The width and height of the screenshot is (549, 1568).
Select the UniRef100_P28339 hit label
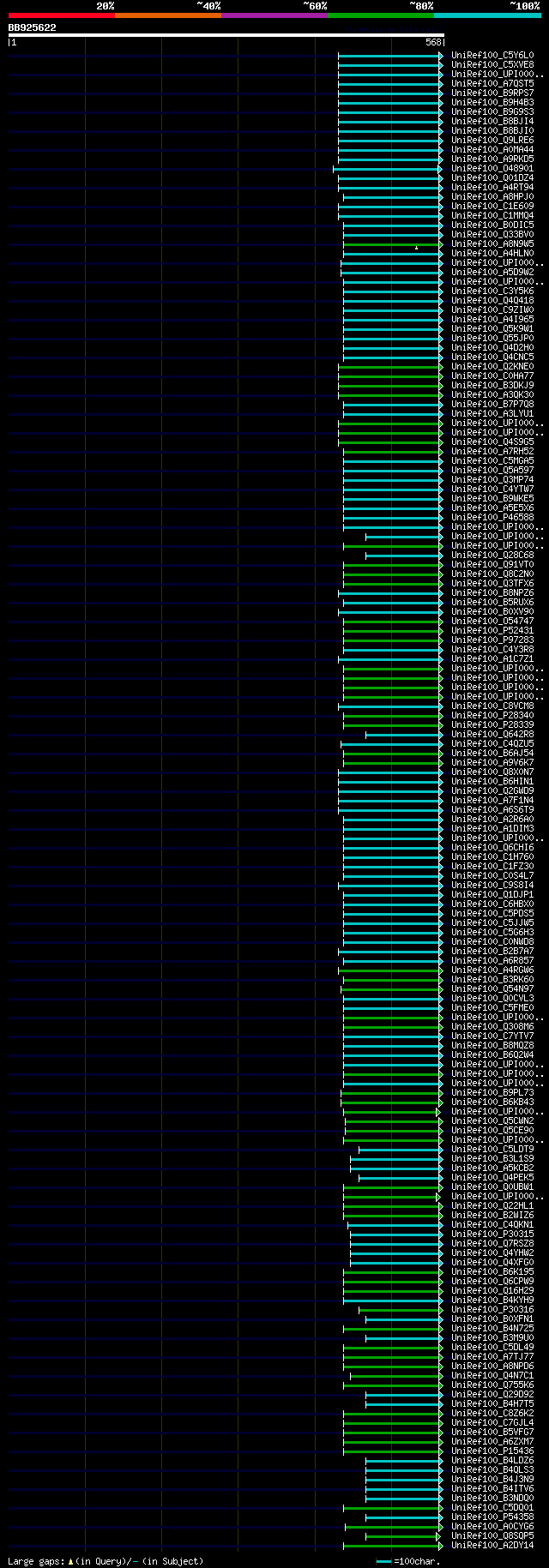[x=492, y=724]
